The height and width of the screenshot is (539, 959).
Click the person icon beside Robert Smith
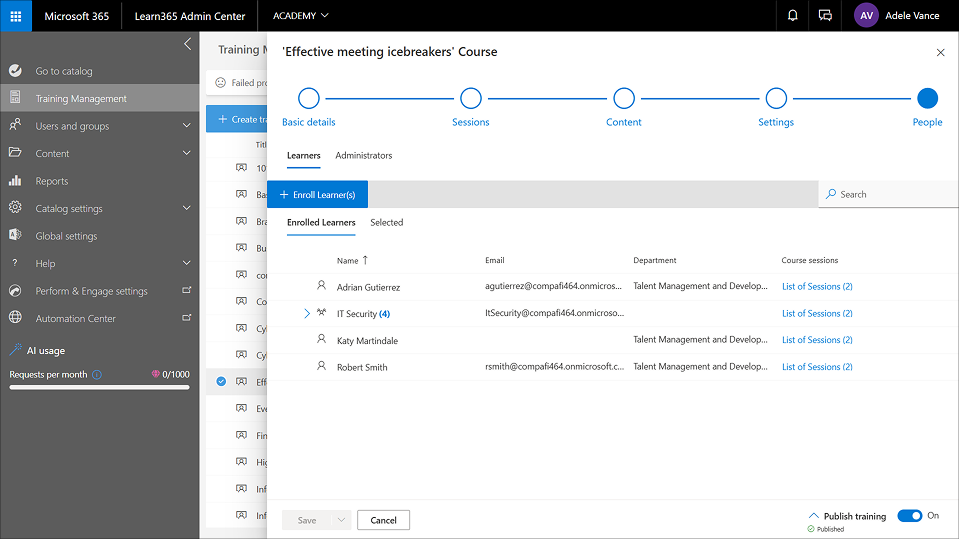(321, 366)
